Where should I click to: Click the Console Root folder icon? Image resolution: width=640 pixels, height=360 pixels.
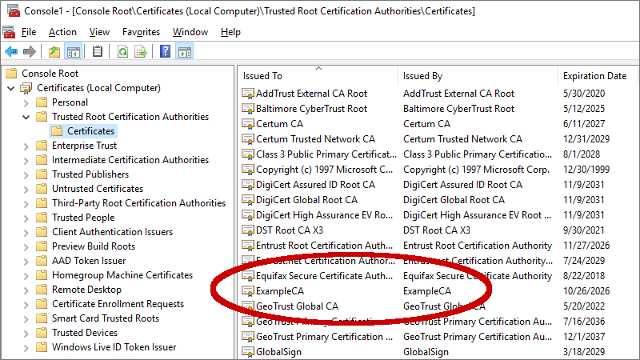(11, 73)
